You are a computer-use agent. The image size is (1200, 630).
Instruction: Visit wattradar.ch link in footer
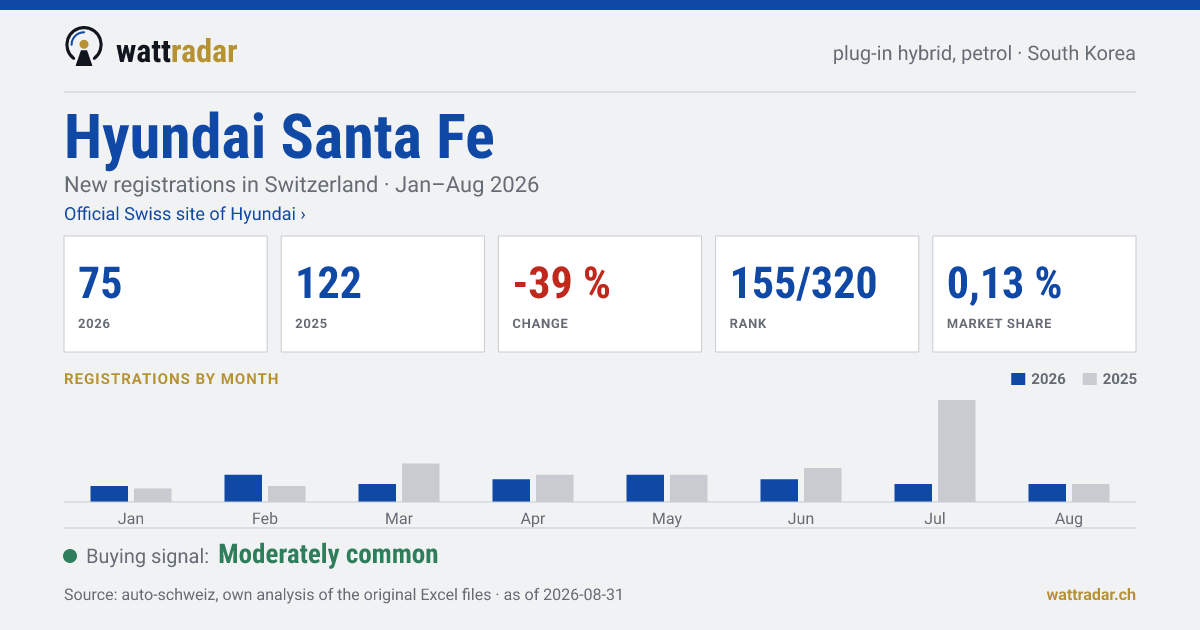tap(1091, 594)
